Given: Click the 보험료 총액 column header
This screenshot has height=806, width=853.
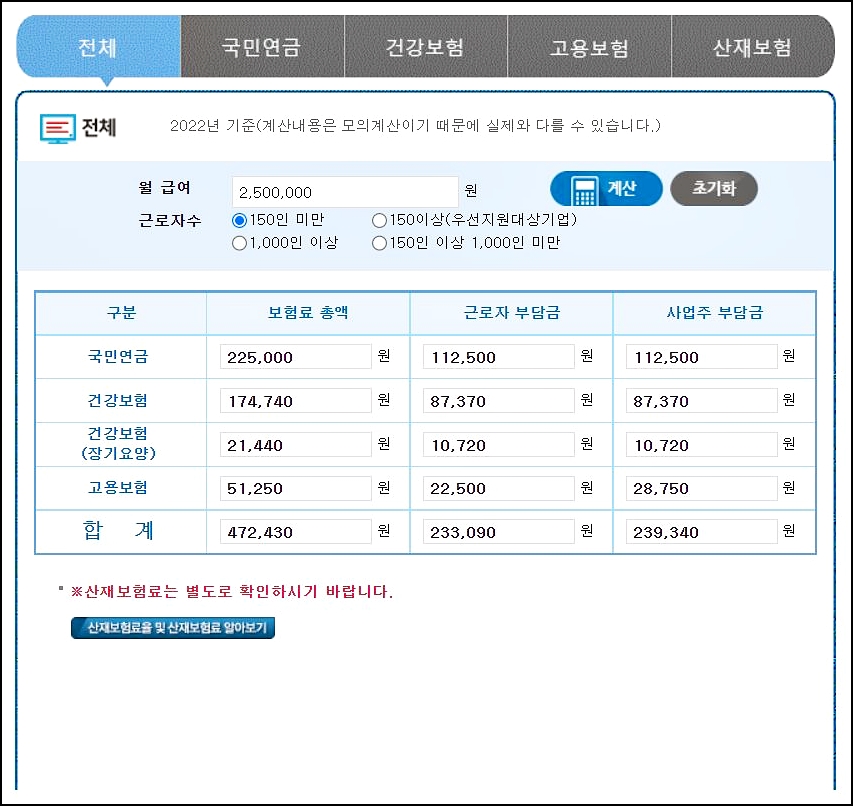Looking at the screenshot, I should [308, 313].
